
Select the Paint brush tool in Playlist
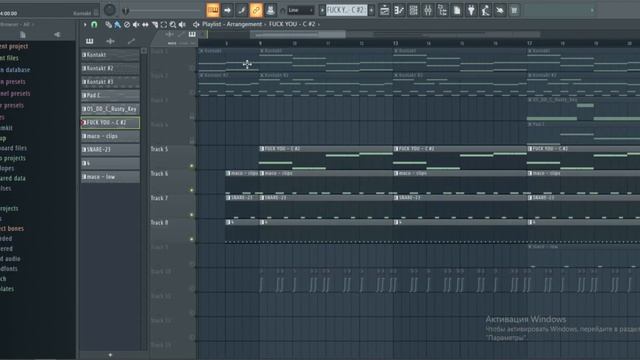pos(118,24)
